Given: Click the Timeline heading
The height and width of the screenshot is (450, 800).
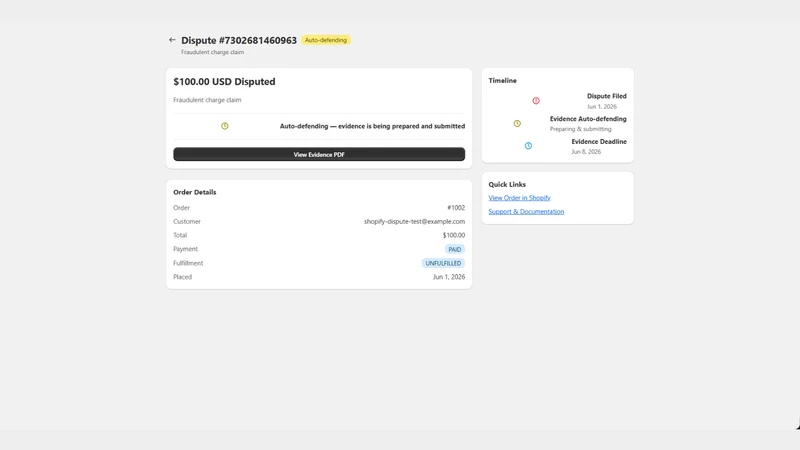Looking at the screenshot, I should (x=502, y=80).
